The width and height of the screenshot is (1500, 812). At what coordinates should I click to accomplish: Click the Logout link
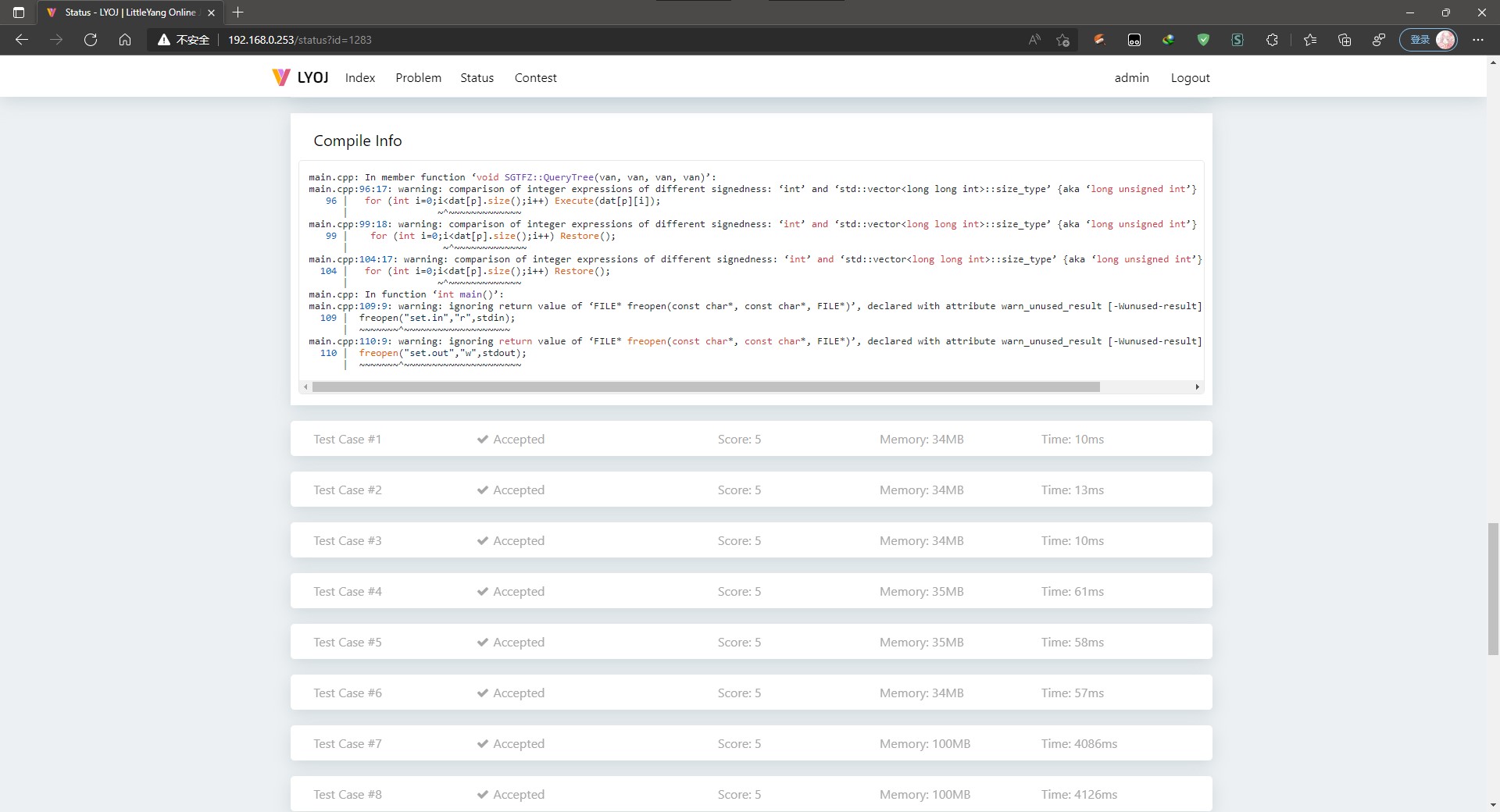click(x=1190, y=77)
